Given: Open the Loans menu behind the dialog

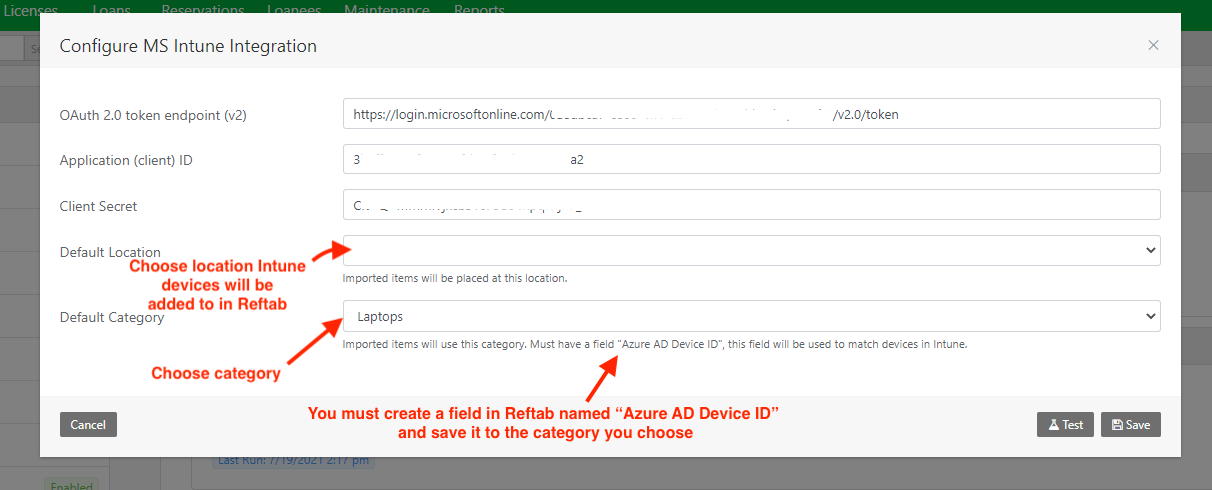Looking at the screenshot, I should click(x=111, y=9).
